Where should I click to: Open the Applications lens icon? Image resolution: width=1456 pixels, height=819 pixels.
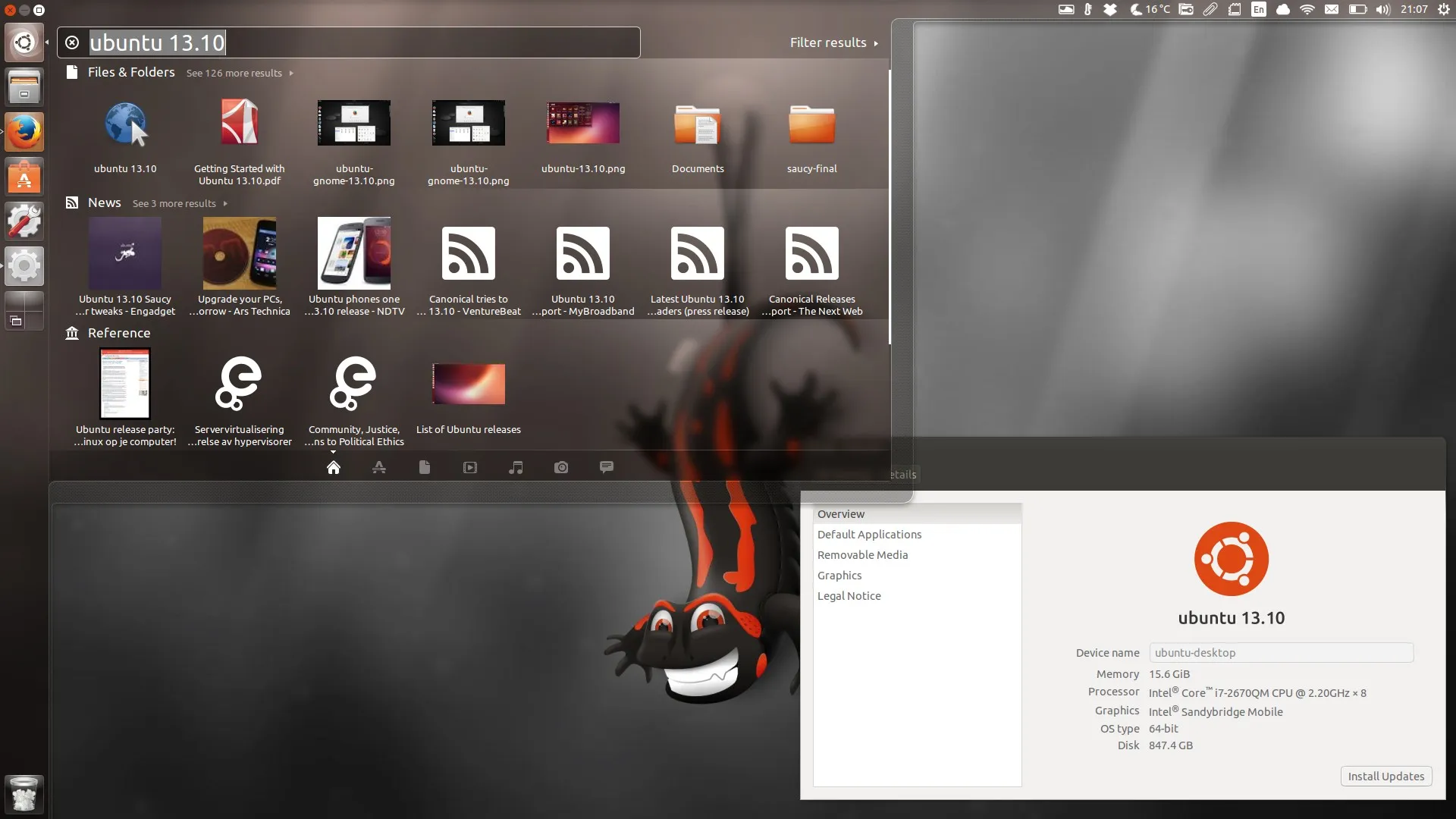tap(379, 467)
